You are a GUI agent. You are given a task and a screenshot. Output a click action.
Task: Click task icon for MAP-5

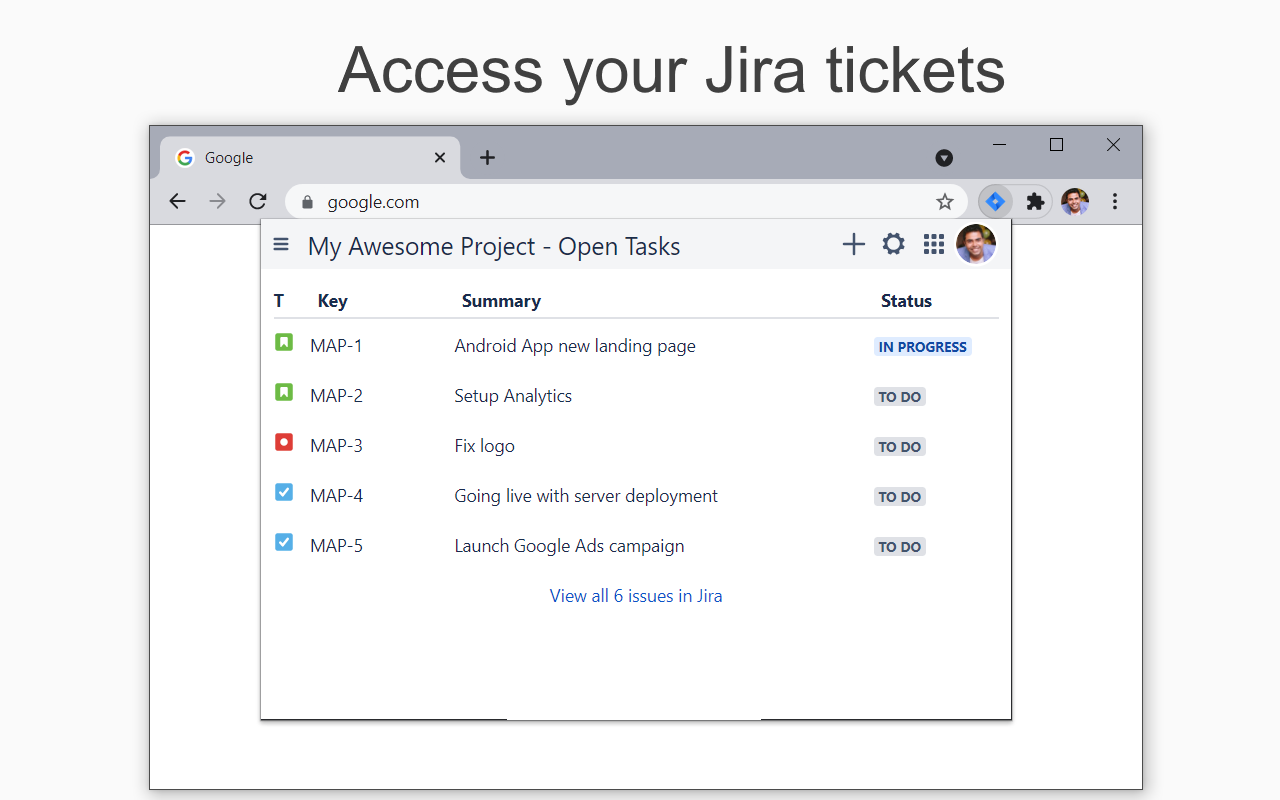click(284, 542)
